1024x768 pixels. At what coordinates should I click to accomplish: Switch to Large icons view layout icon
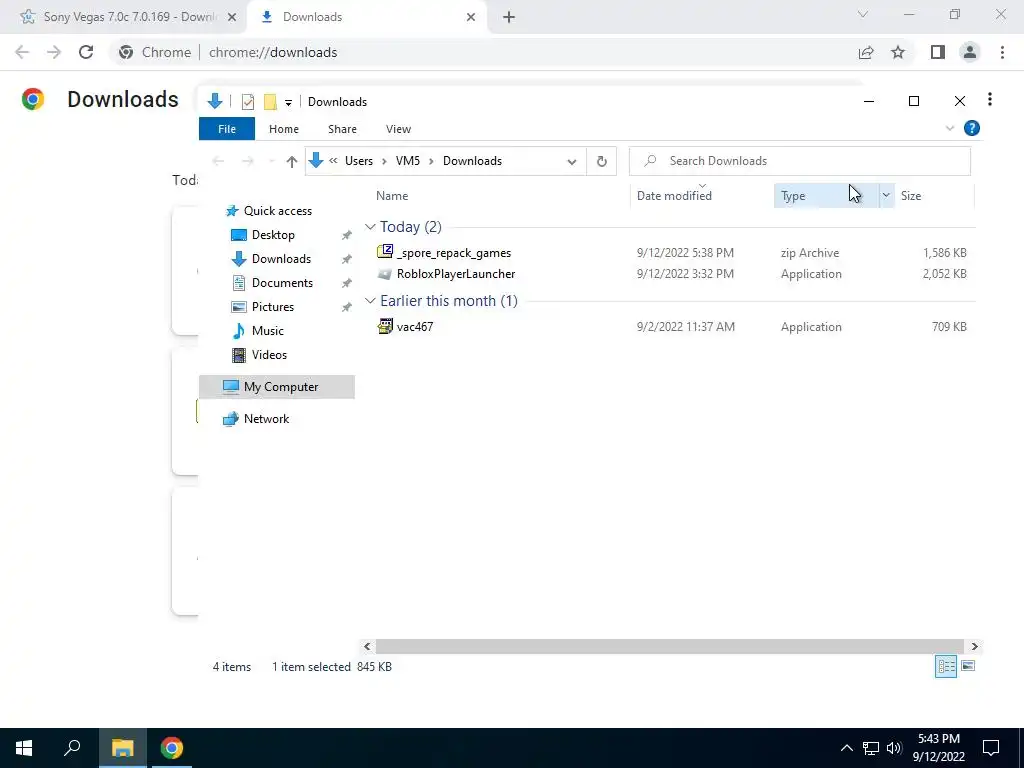[968, 666]
